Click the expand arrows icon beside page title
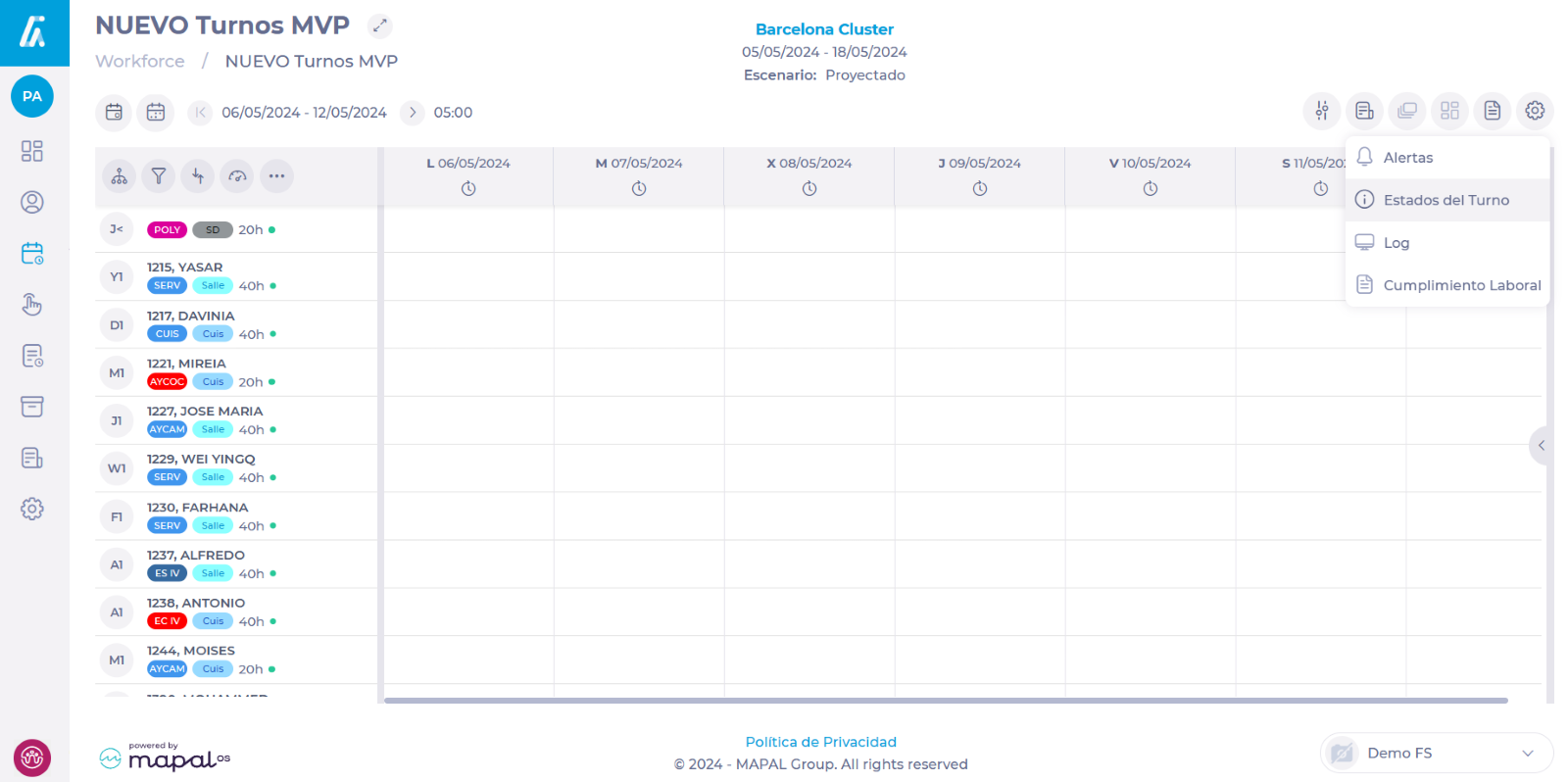The height and width of the screenshot is (782, 1568). (380, 26)
